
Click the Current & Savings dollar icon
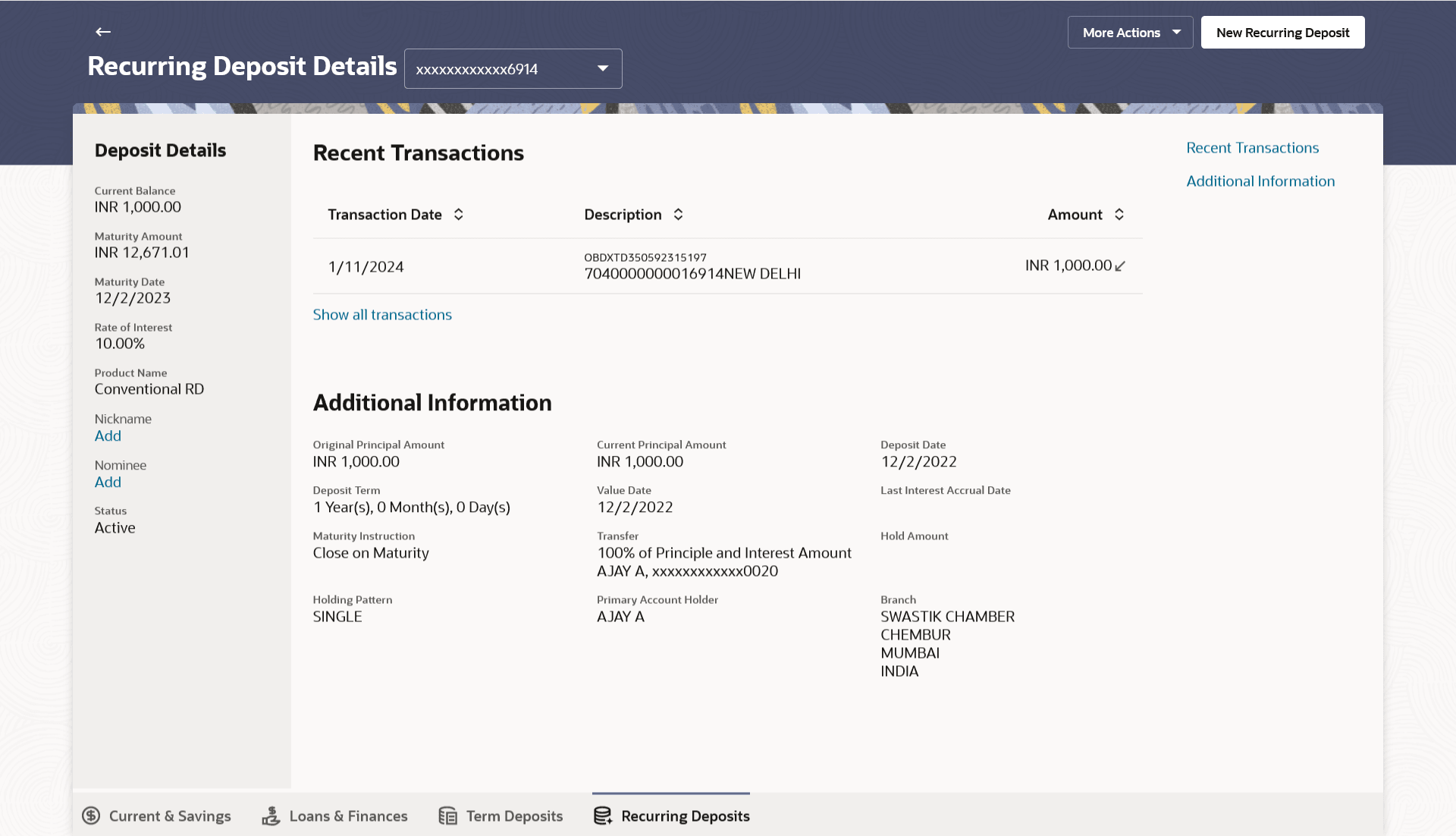(91, 816)
